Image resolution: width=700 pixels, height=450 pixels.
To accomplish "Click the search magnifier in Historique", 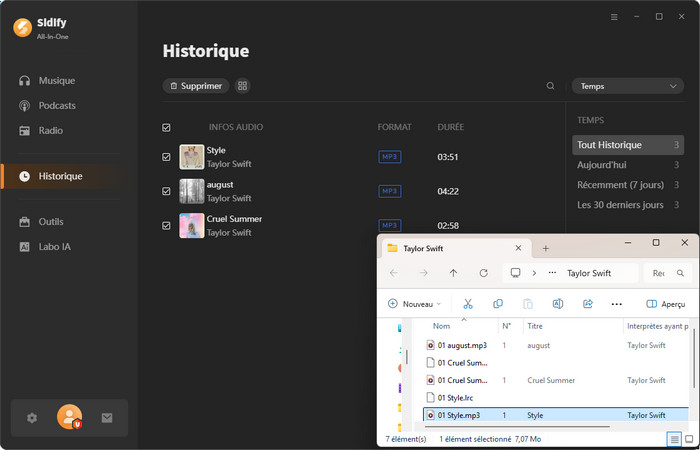I will 550,86.
